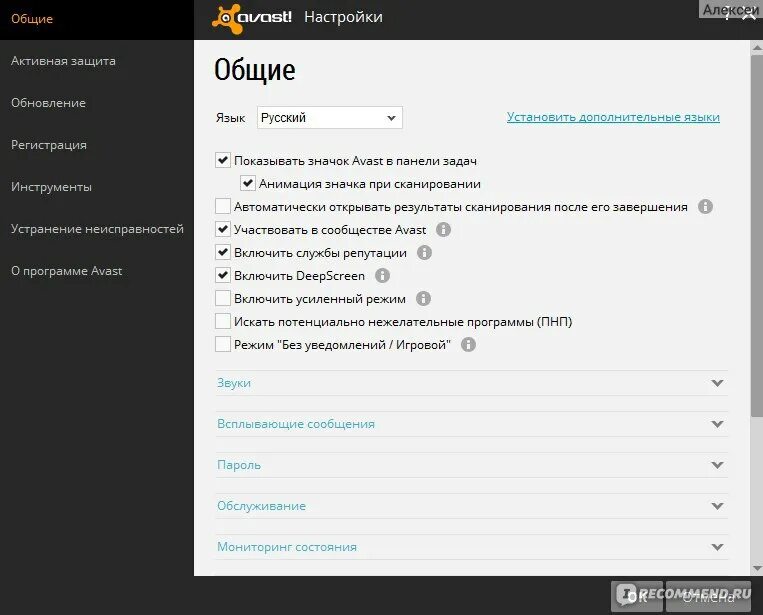Uncheck 'Анимация значка при сканировании'
763x615 pixels.
(248, 183)
